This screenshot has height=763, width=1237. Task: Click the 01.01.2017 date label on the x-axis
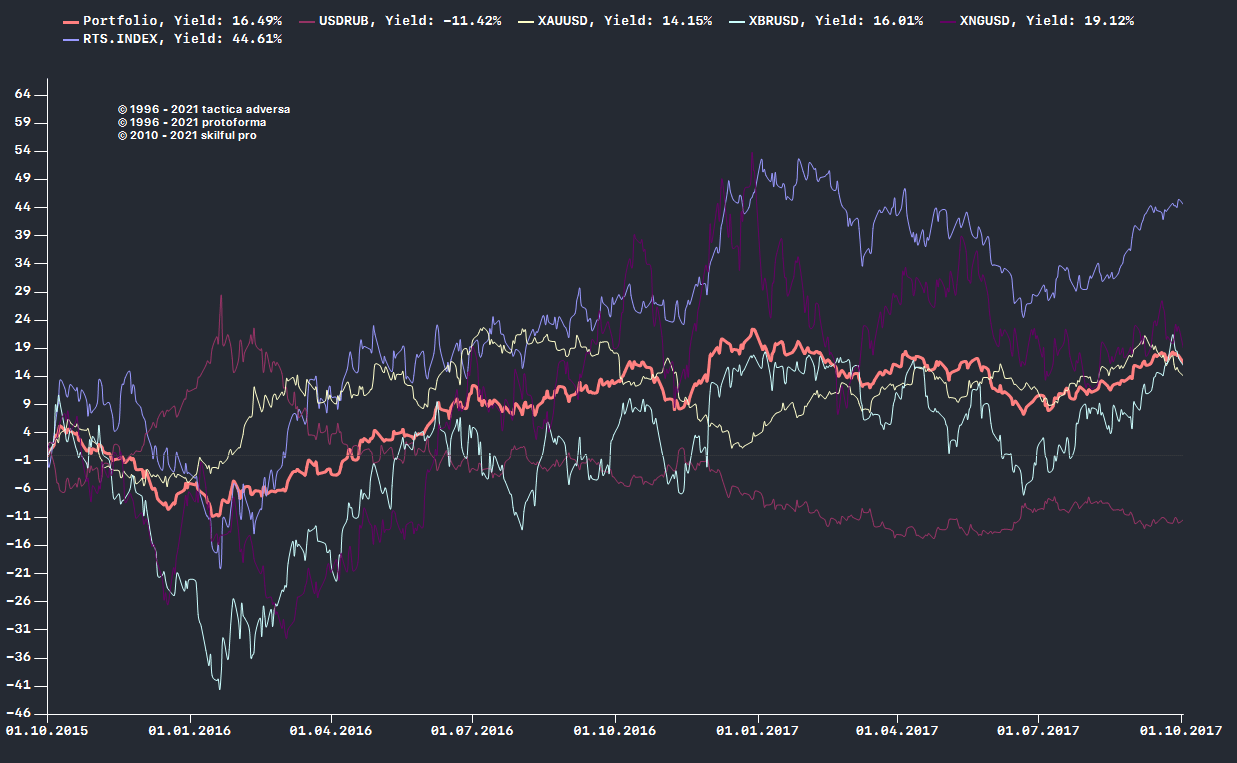tap(757, 731)
